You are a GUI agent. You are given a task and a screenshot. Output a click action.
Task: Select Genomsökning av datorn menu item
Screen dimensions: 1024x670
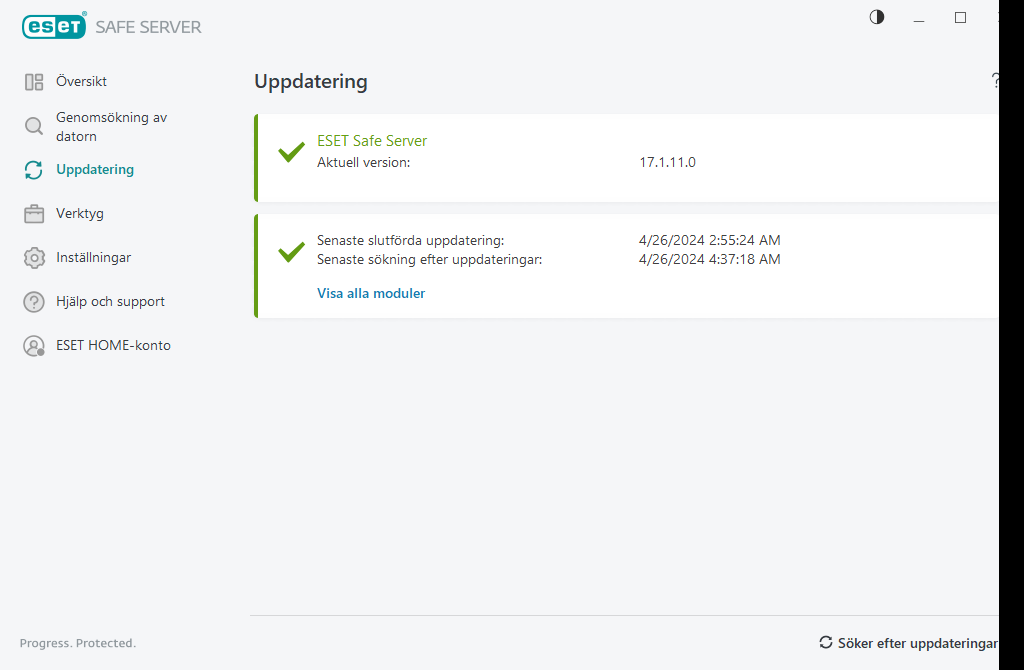click(111, 127)
